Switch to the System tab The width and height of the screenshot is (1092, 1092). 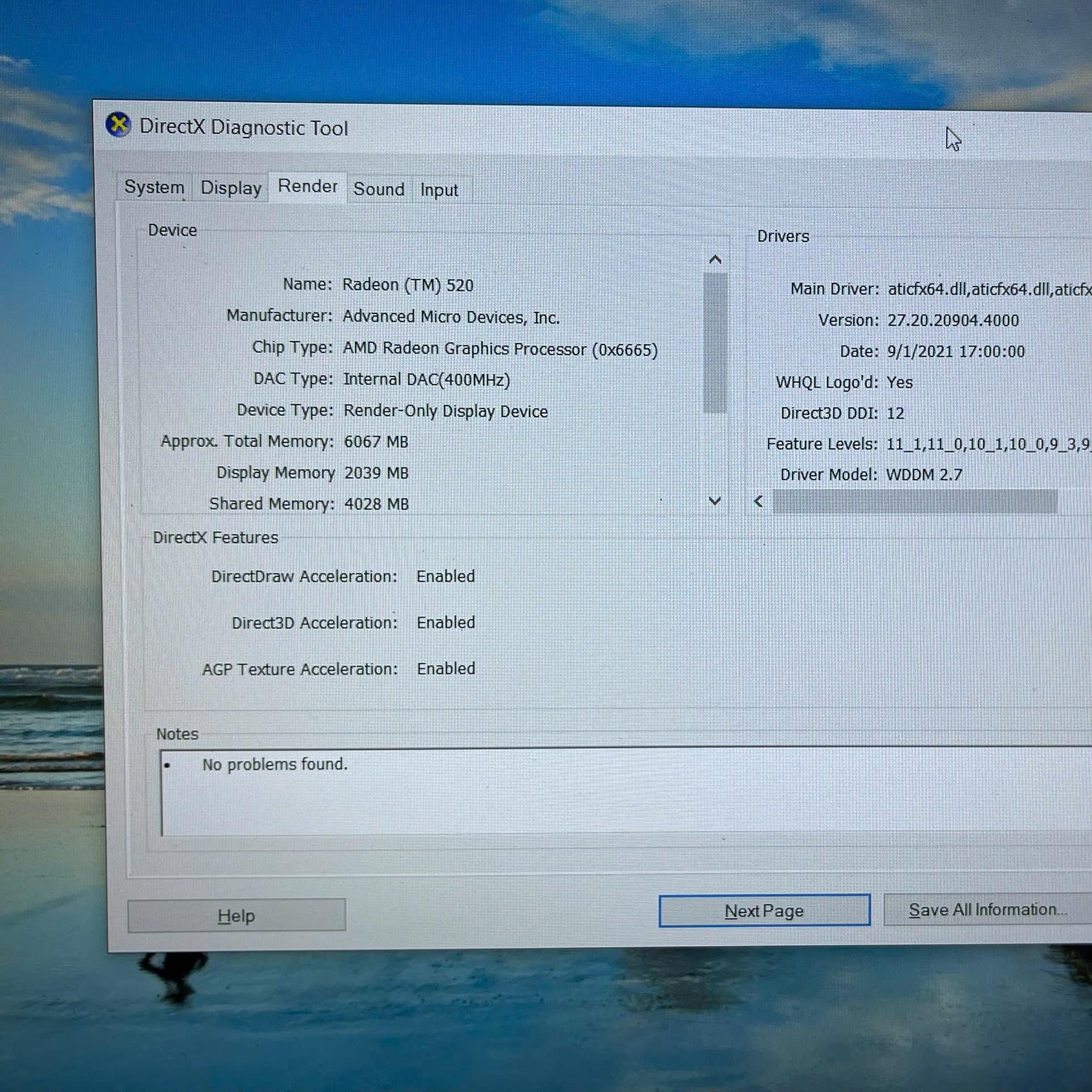point(155,187)
